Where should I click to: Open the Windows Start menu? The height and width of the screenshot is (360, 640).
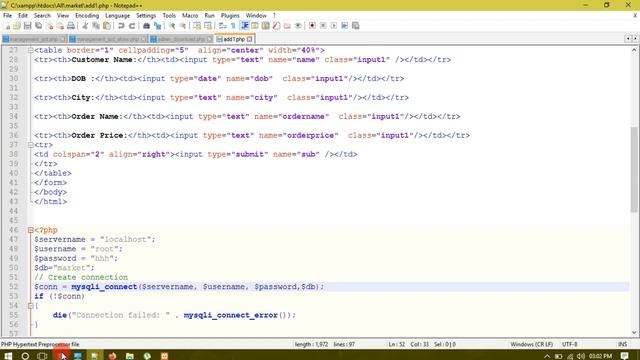[x=8, y=356]
